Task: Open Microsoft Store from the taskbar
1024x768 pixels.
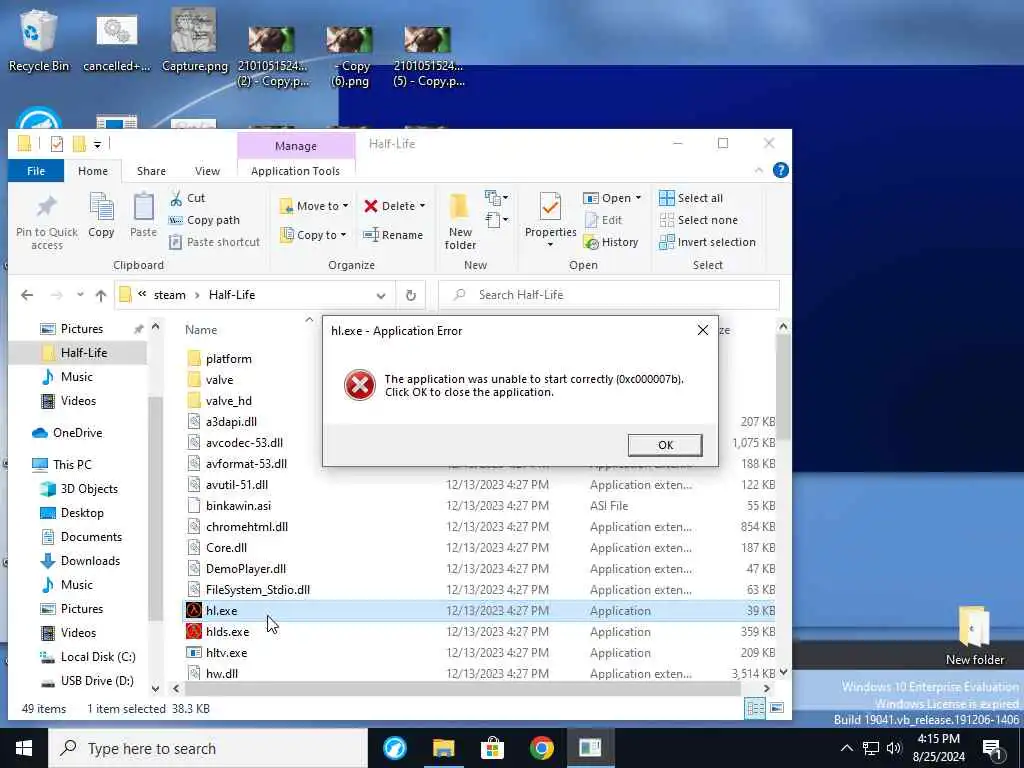Action: 492,748
